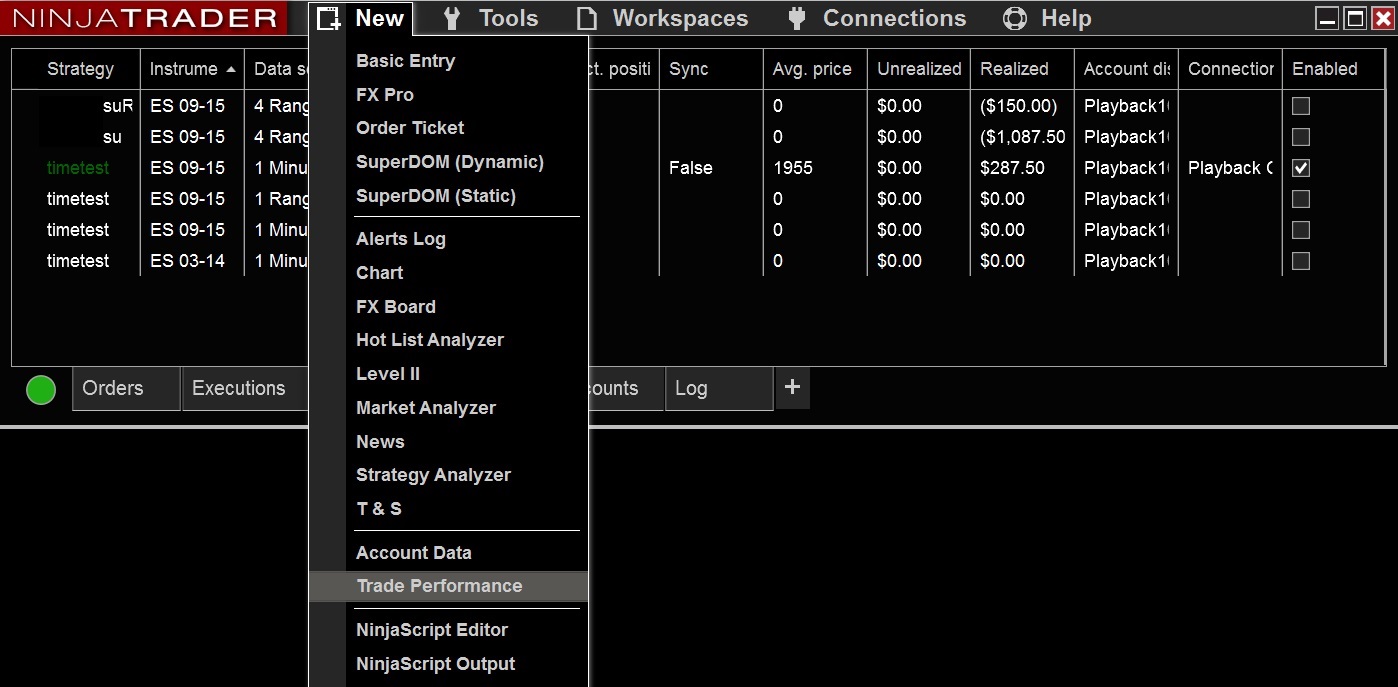Choose SuperDOM (Static)
This screenshot has width=1398, height=687.
pyautogui.click(x=436, y=196)
